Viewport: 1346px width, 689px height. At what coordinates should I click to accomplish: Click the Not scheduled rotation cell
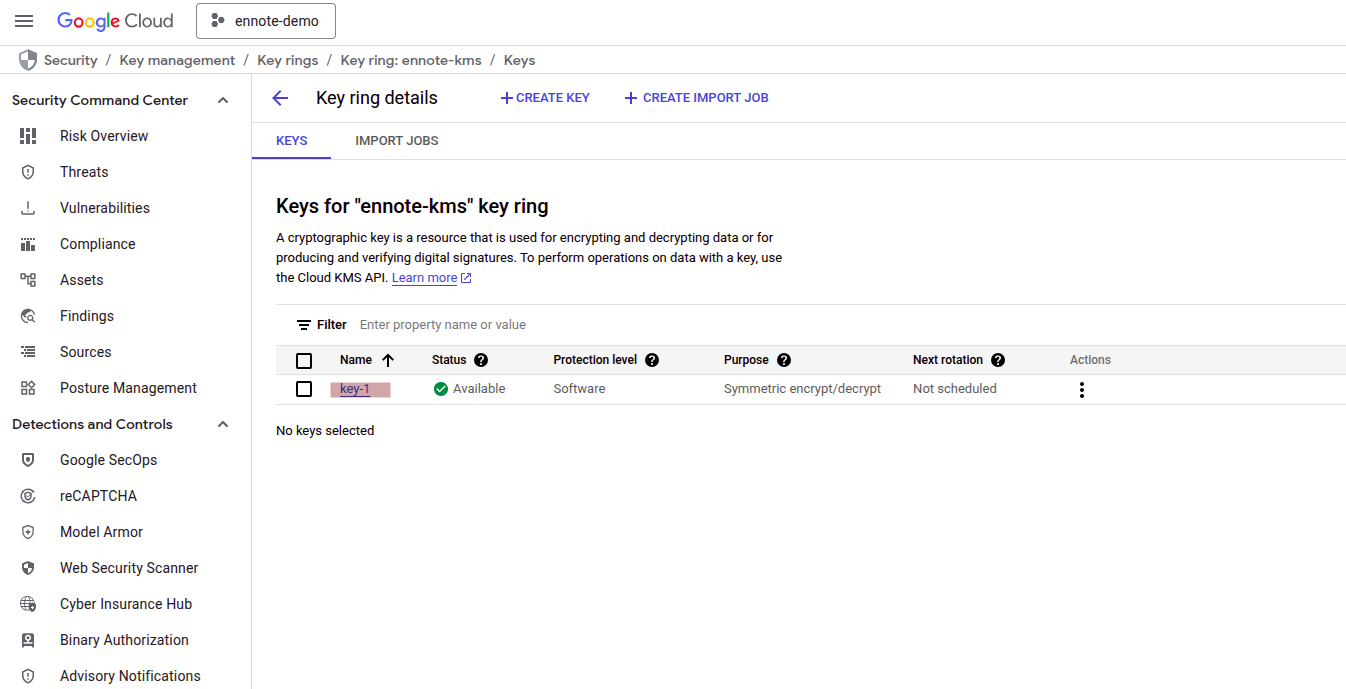[955, 389]
